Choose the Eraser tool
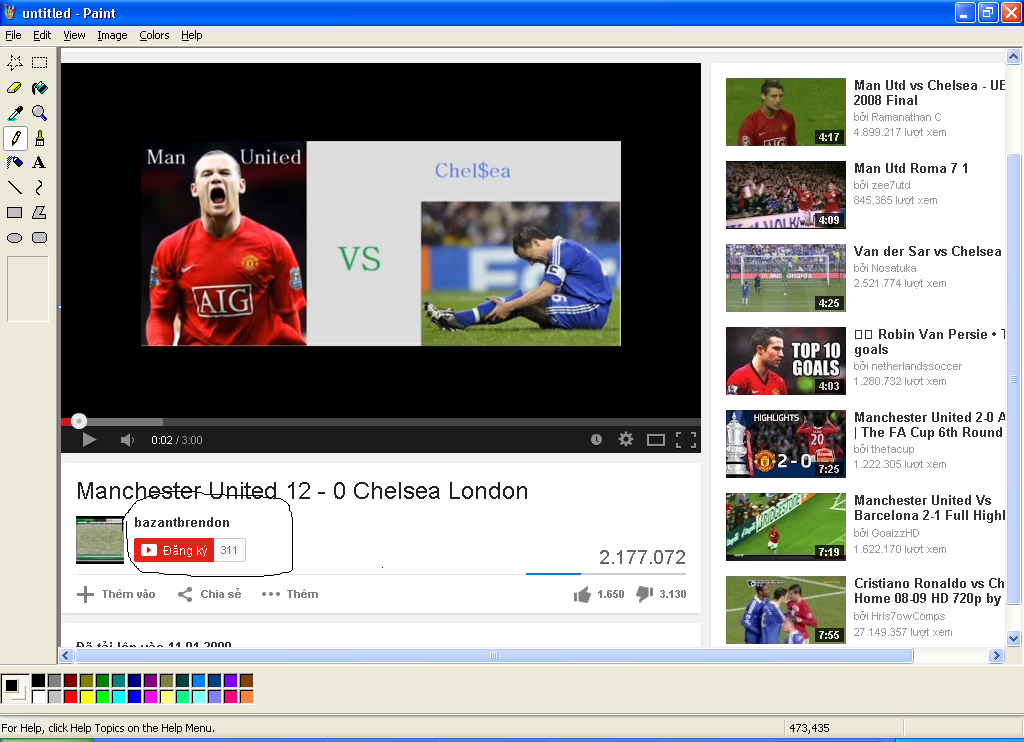The image size is (1024, 742). (x=14, y=88)
